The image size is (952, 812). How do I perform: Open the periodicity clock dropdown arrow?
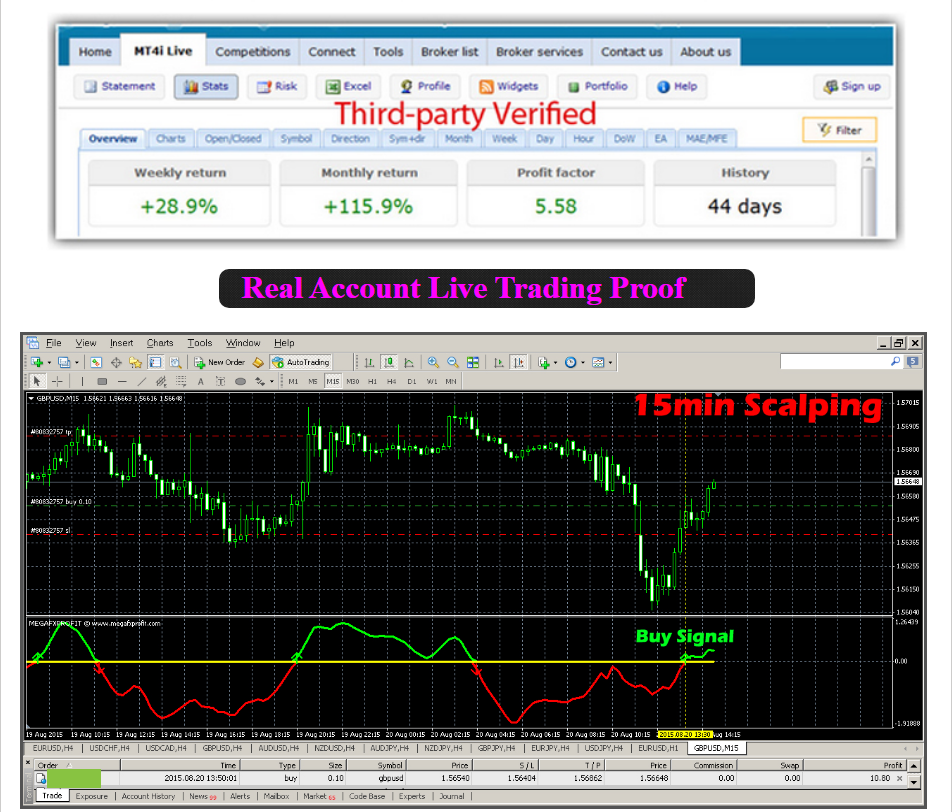[583, 363]
